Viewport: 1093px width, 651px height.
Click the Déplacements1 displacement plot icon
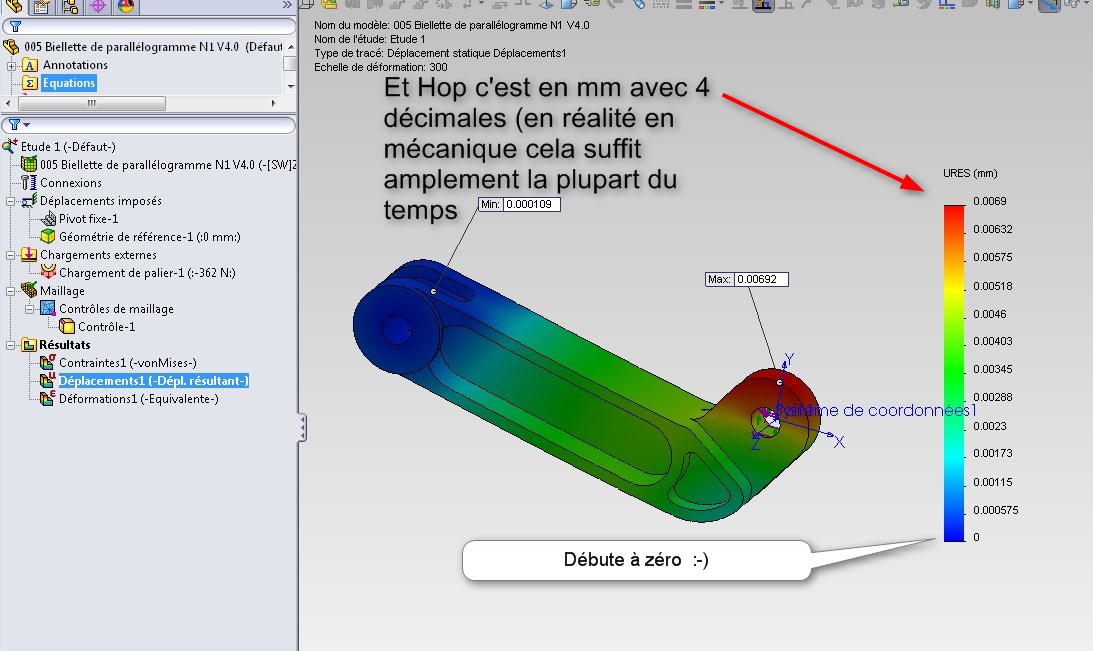48,381
